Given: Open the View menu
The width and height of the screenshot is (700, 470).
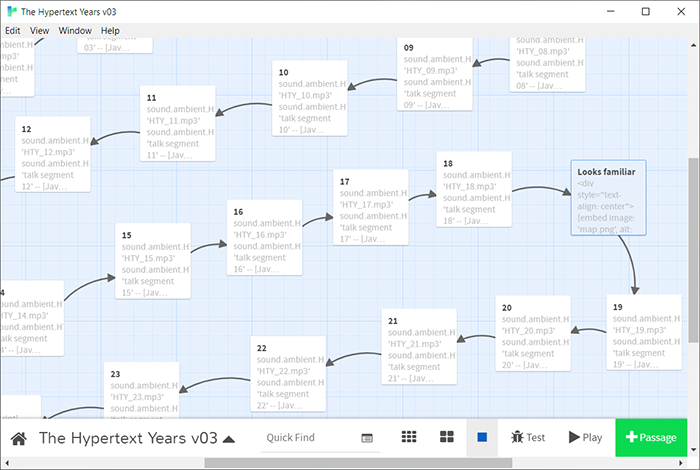Looking at the screenshot, I should (39, 30).
